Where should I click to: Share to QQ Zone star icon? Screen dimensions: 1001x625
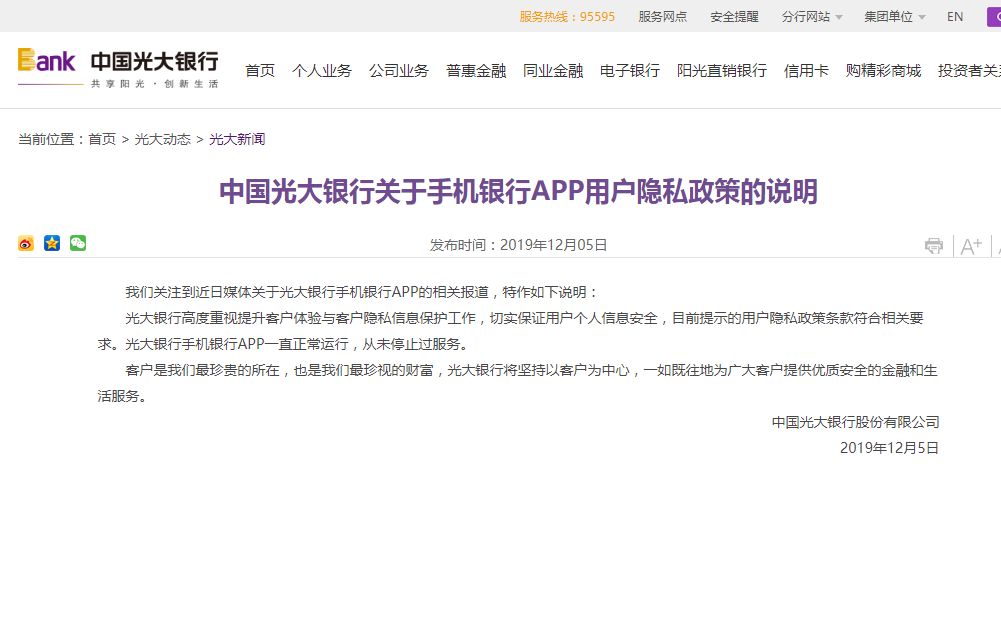pos(52,243)
